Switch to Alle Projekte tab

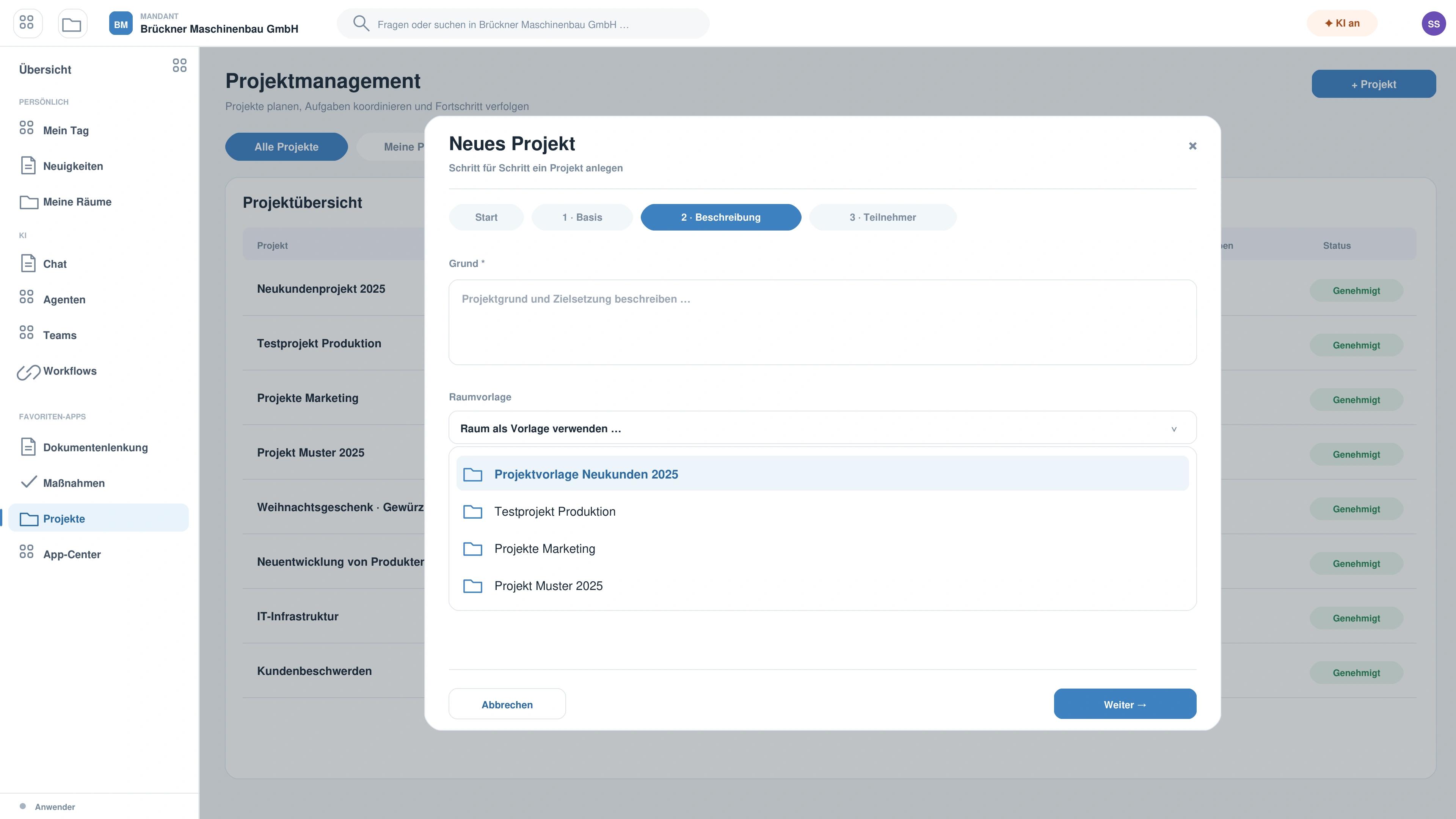click(286, 146)
